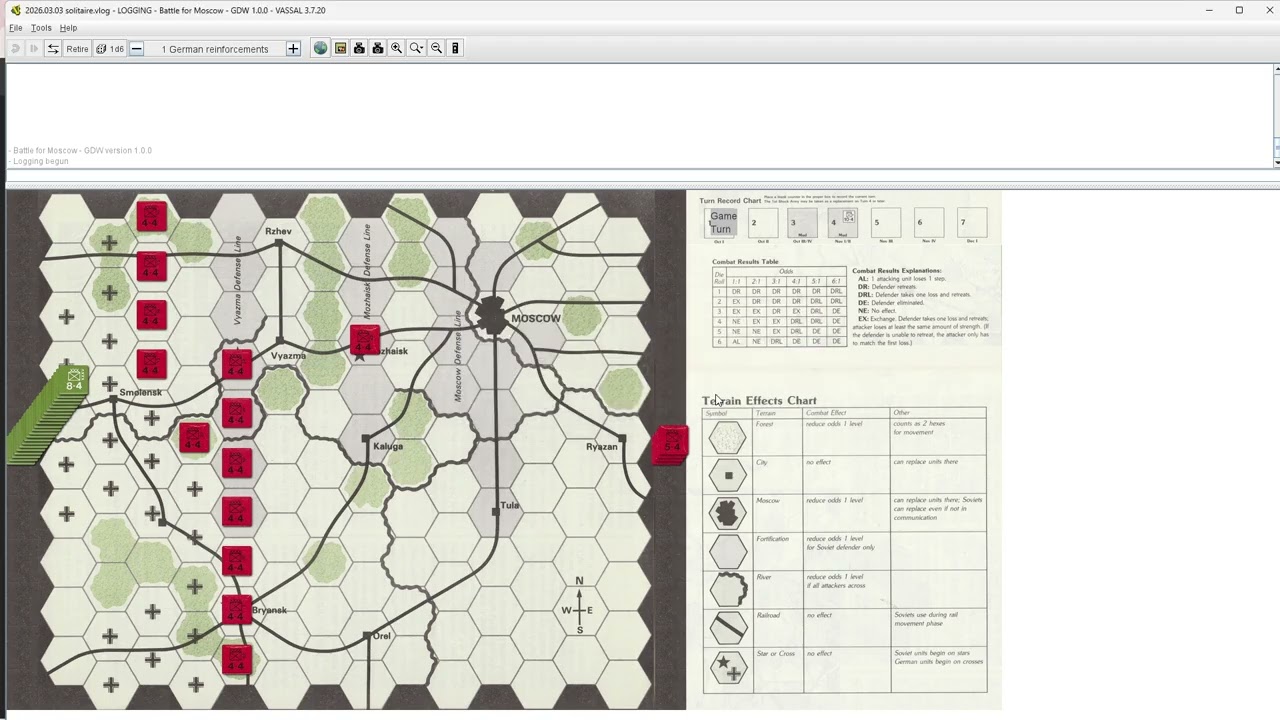Select the 10-4 counter on turn 4
Screen dimensions: 1280x720
tap(848, 217)
